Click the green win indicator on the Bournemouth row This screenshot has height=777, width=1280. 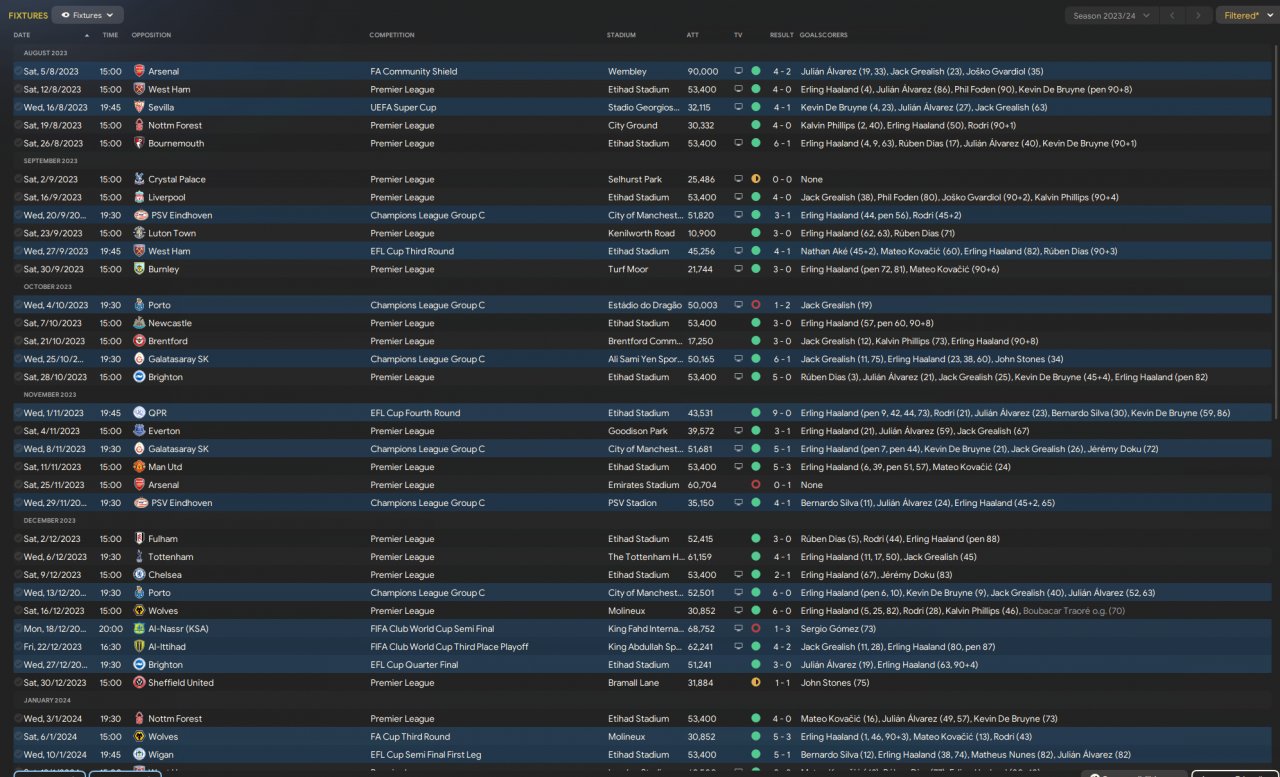click(x=756, y=144)
